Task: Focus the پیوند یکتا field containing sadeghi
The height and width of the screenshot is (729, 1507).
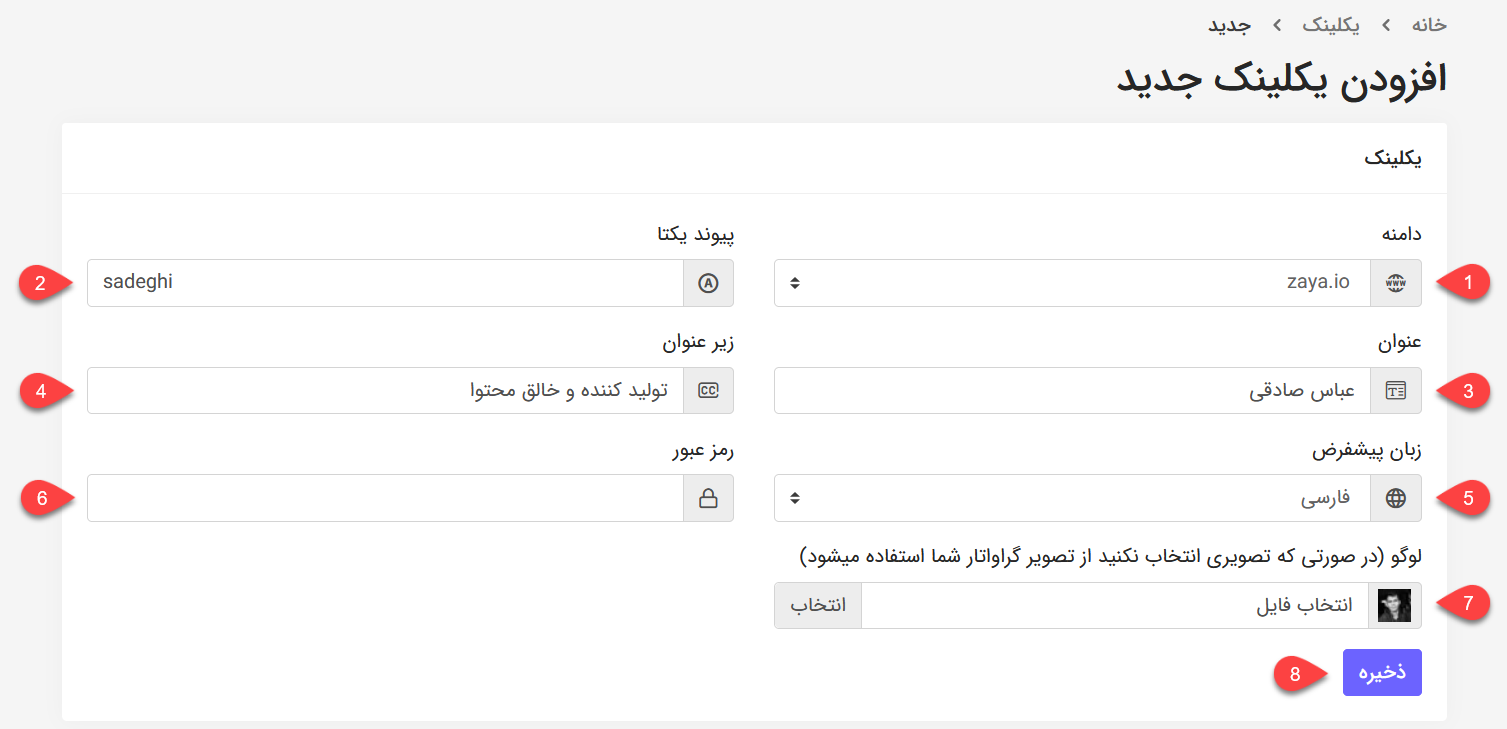Action: pyautogui.click(x=385, y=283)
